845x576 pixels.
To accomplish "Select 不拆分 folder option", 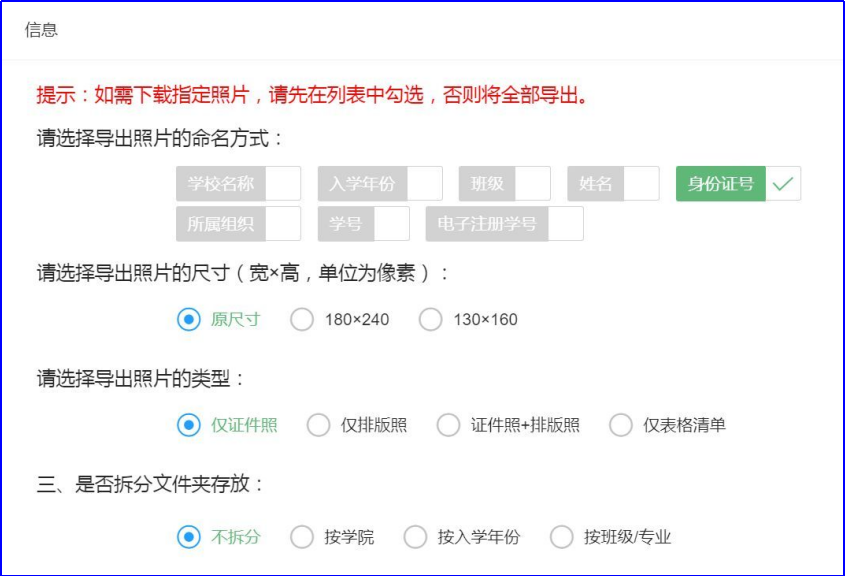I will click(x=189, y=537).
